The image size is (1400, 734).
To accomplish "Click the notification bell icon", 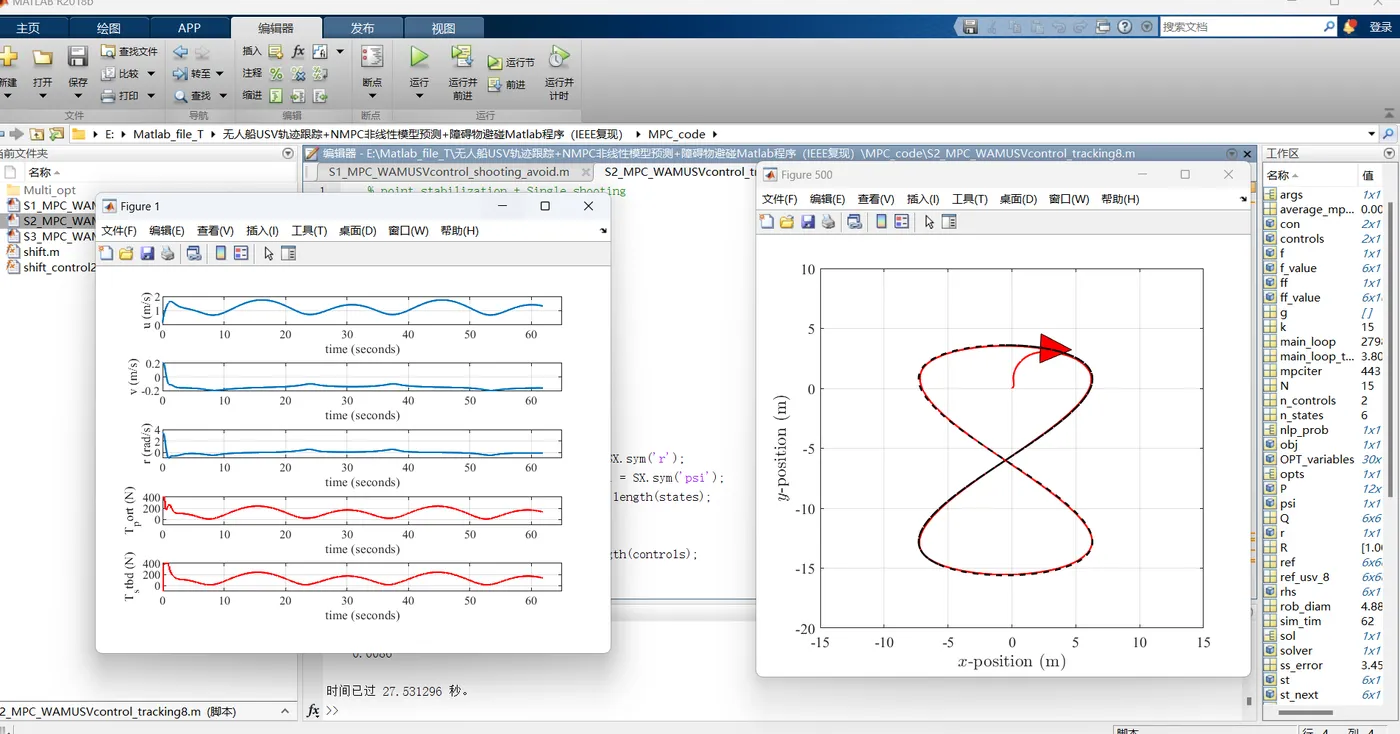I will coord(1350,27).
